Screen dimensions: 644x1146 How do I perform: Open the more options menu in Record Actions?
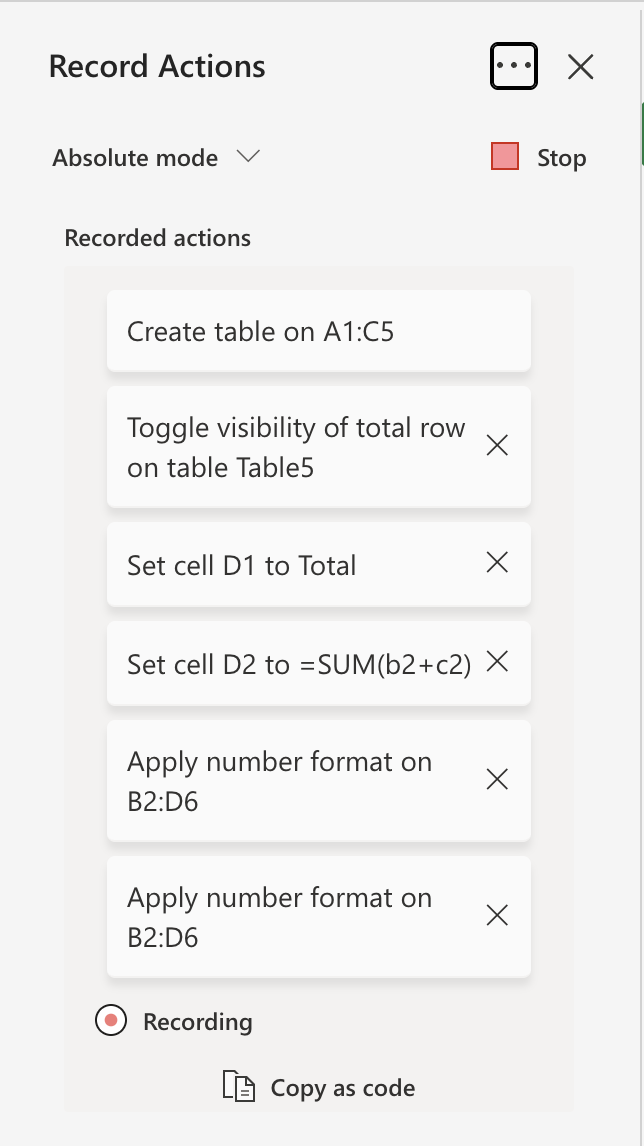[x=513, y=65]
